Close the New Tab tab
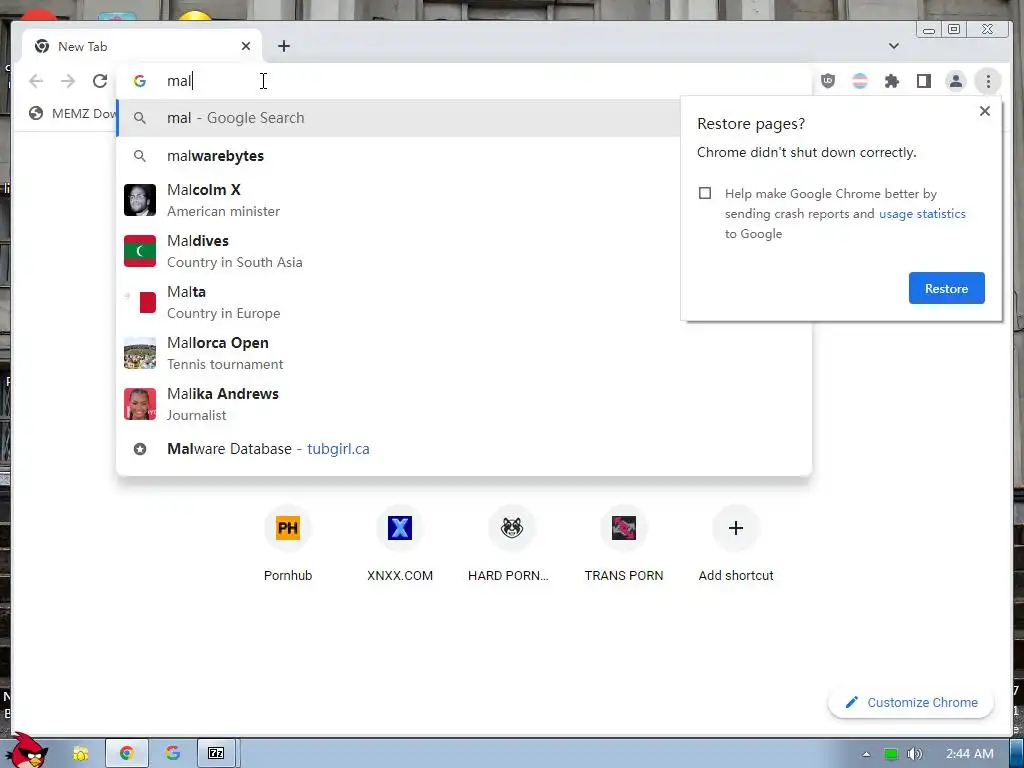 point(246,46)
